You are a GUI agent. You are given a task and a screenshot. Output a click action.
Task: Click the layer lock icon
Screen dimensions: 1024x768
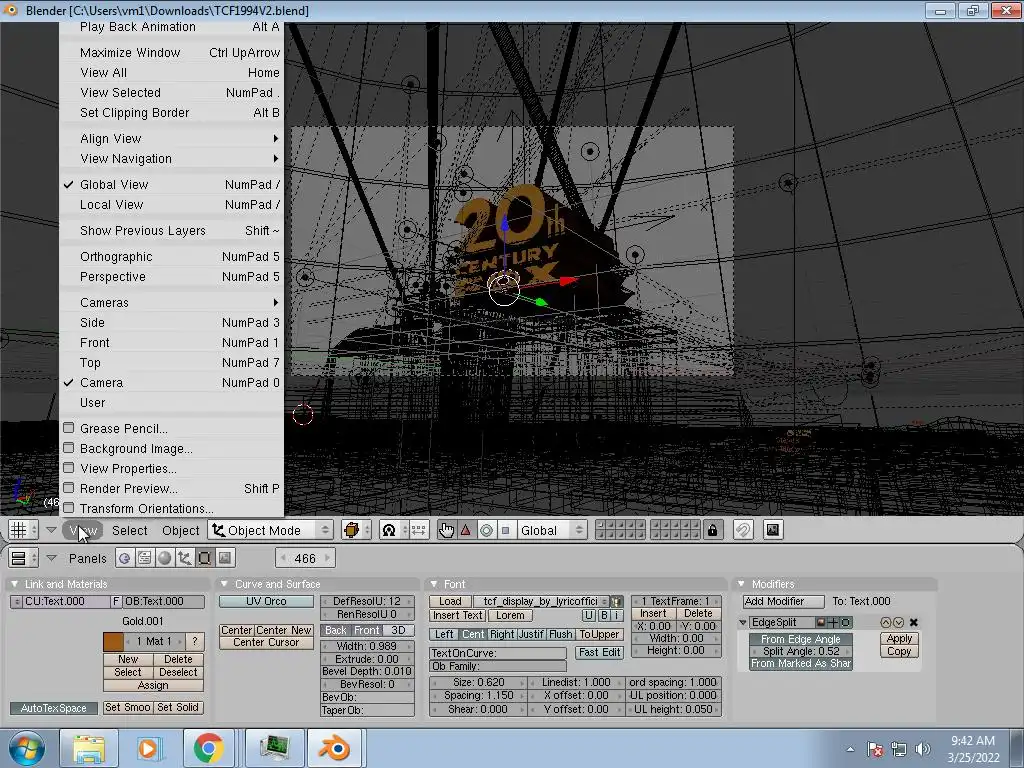pyautogui.click(x=712, y=530)
